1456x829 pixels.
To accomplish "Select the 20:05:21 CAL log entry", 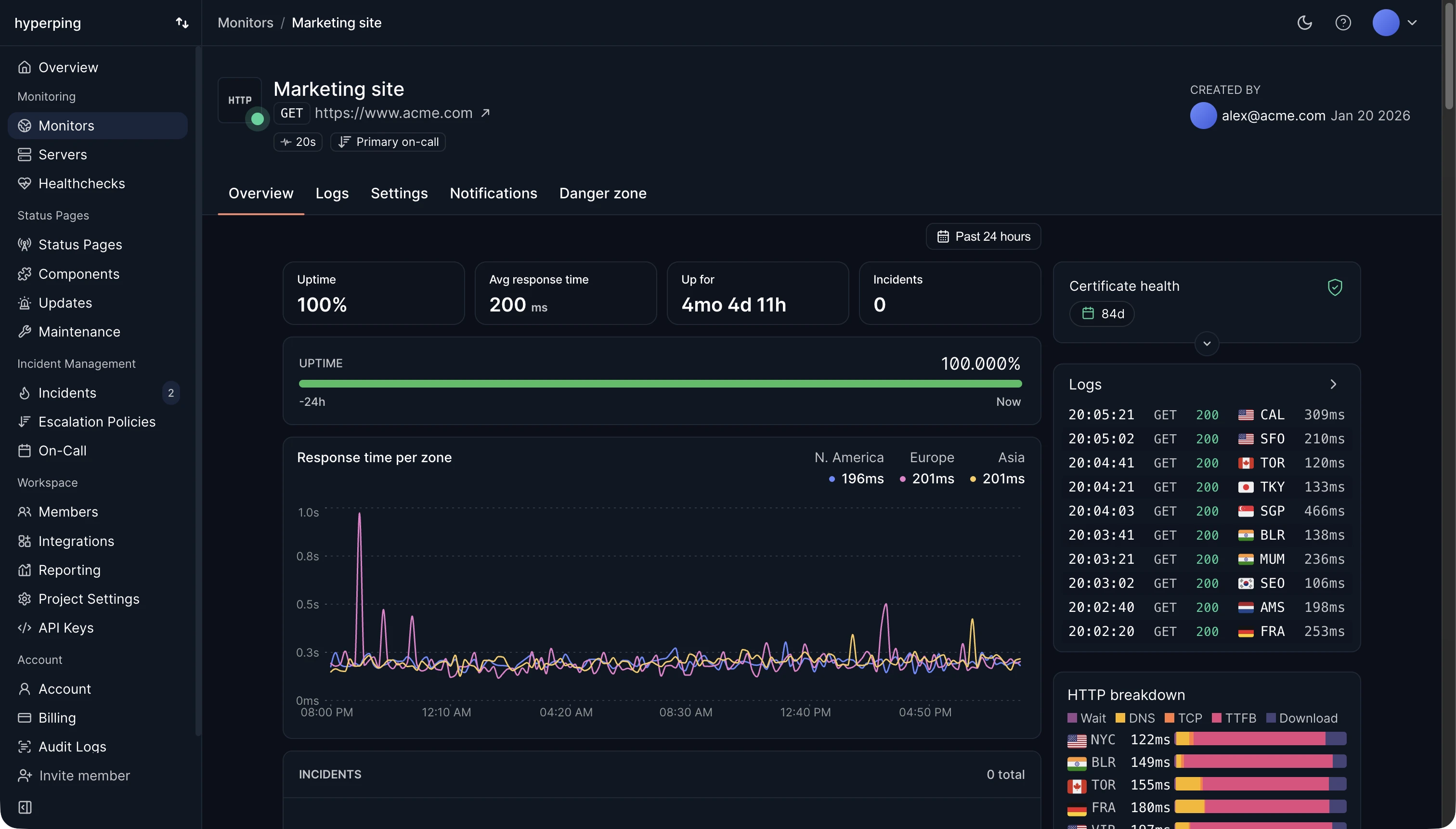I will tap(1207, 415).
